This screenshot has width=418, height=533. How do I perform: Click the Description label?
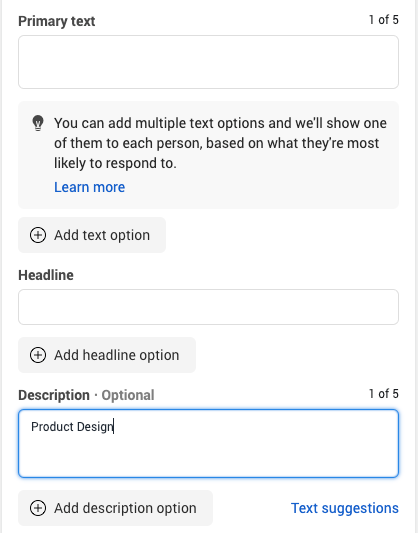tap(54, 395)
